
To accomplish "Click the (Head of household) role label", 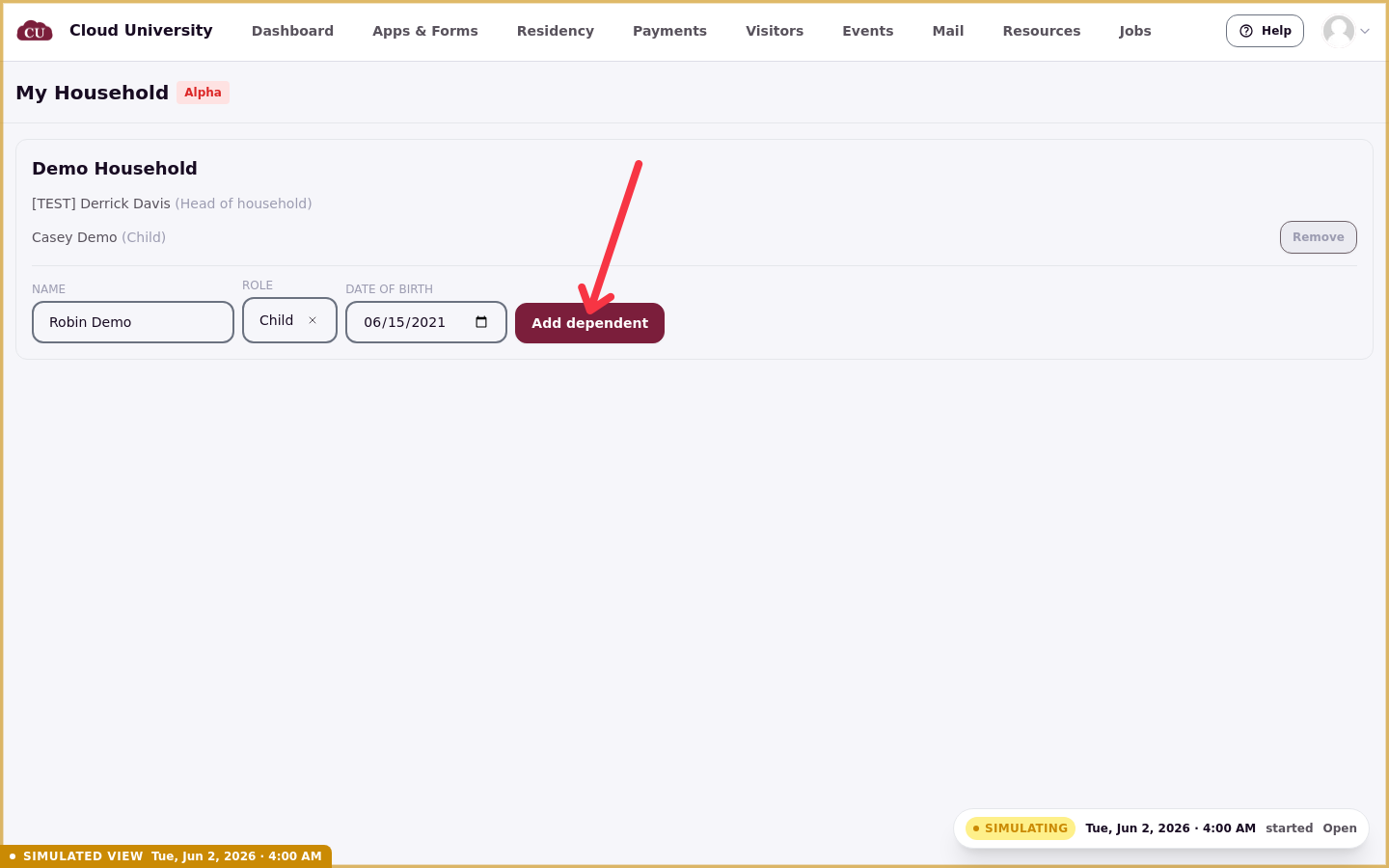I will 243,203.
